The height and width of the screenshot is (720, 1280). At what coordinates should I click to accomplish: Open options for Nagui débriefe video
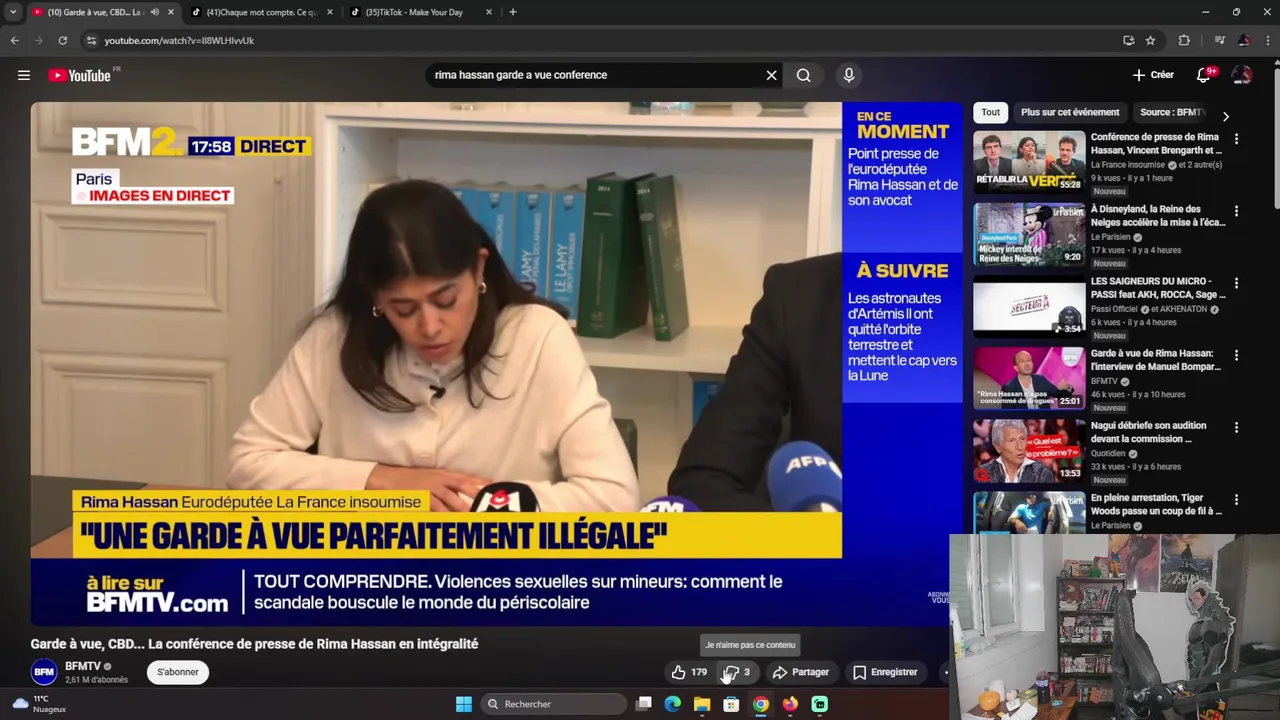pyautogui.click(x=1236, y=427)
